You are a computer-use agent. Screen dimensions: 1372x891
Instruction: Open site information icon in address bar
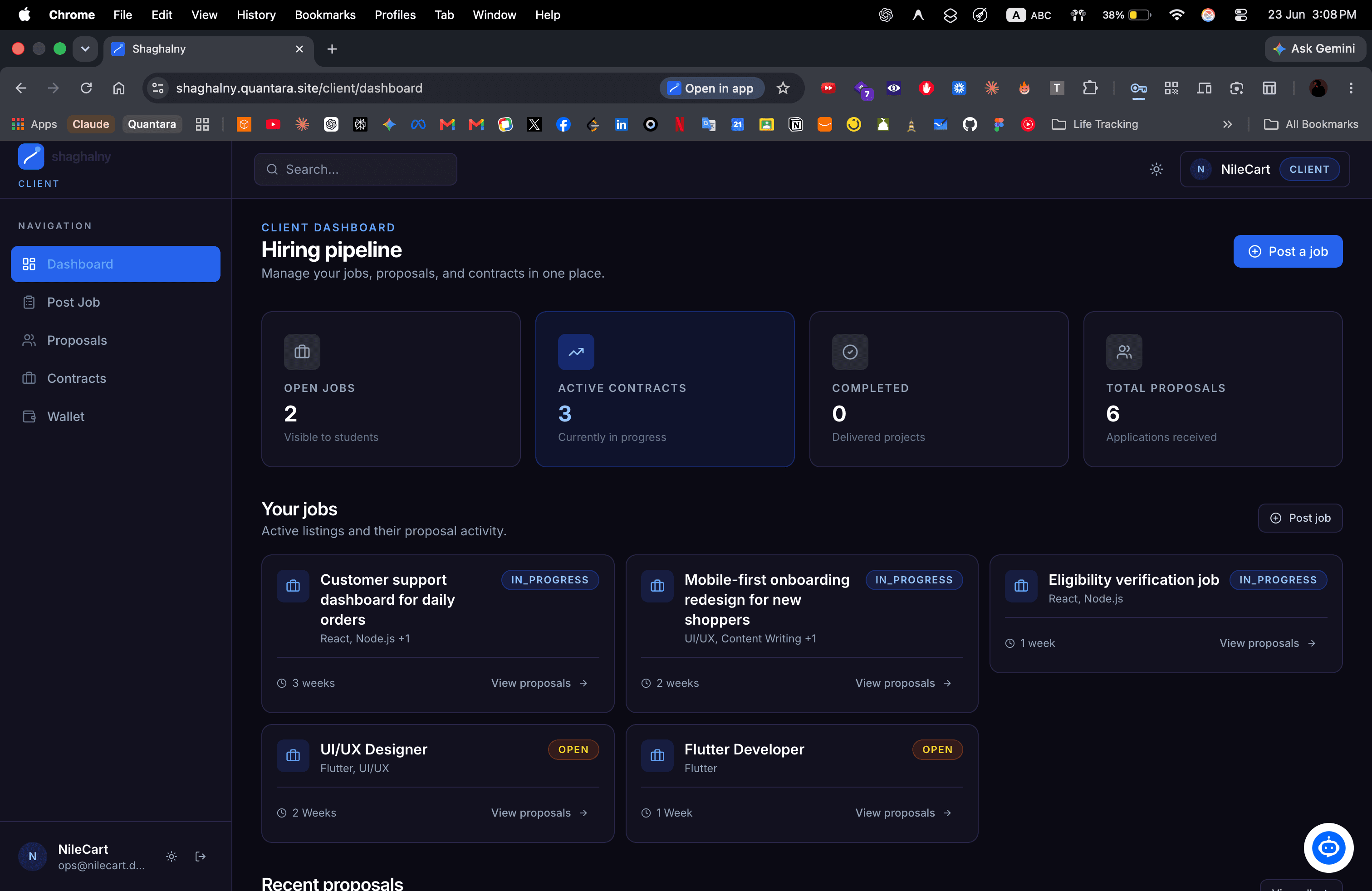[x=157, y=88]
